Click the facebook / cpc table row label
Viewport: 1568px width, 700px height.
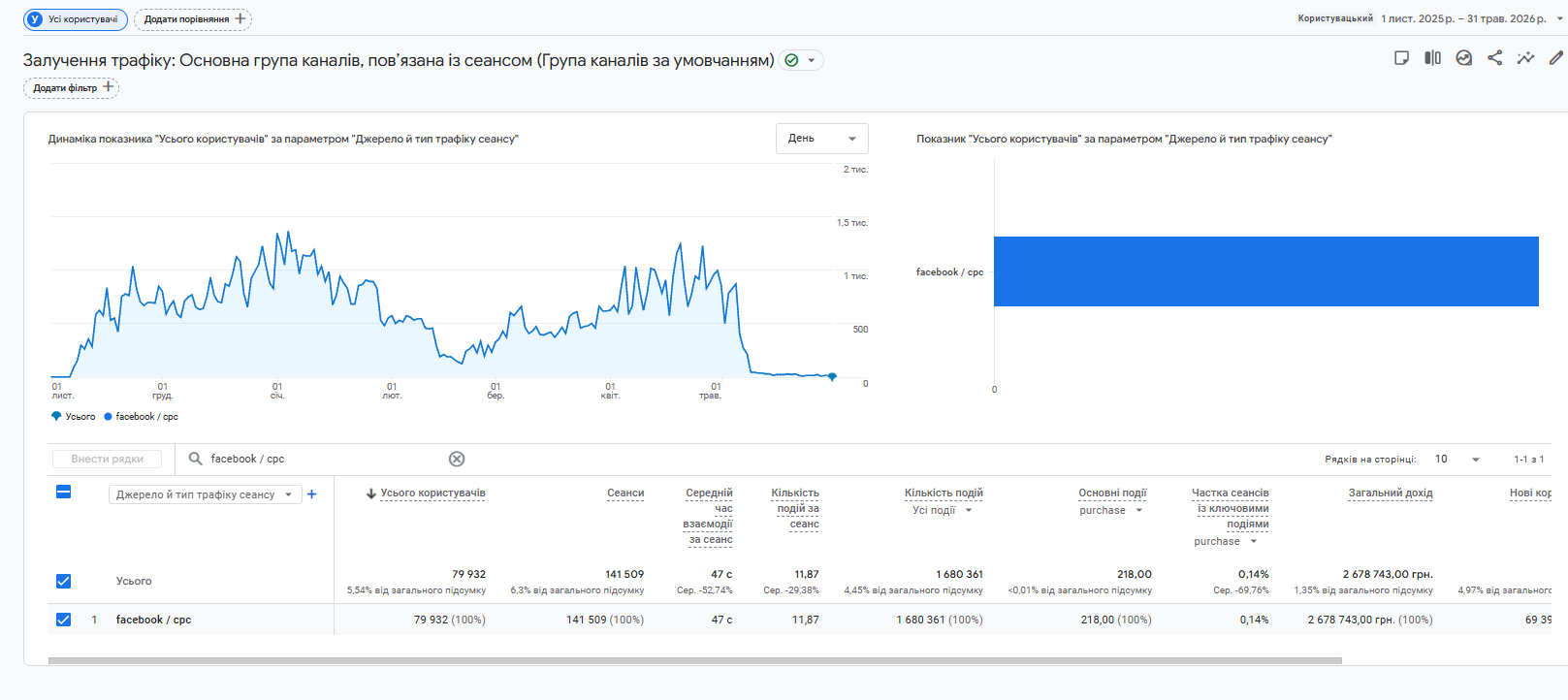[x=153, y=620]
